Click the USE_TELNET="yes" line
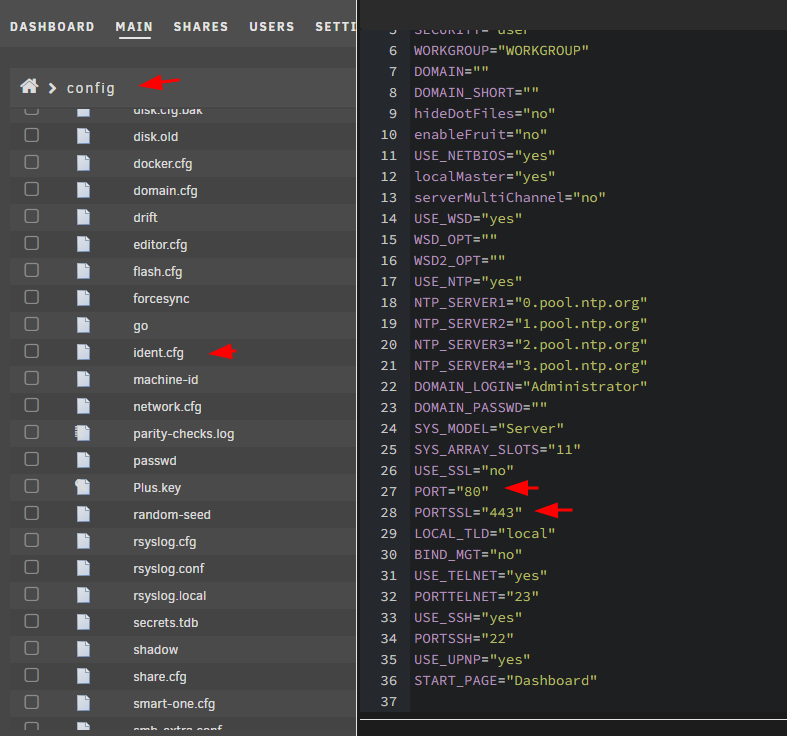Viewport: 787px width, 736px height. (x=480, y=575)
